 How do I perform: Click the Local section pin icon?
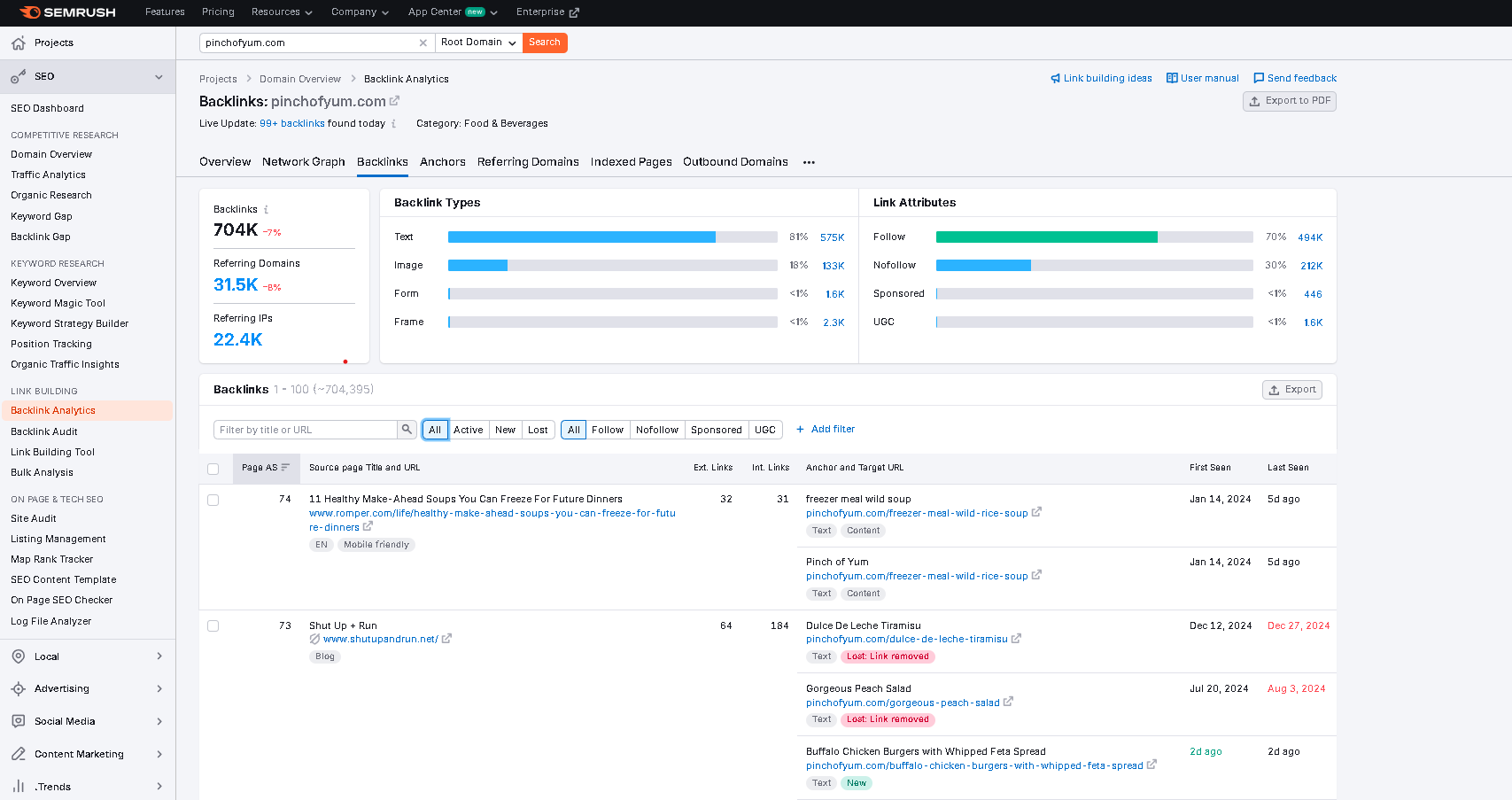point(18,656)
